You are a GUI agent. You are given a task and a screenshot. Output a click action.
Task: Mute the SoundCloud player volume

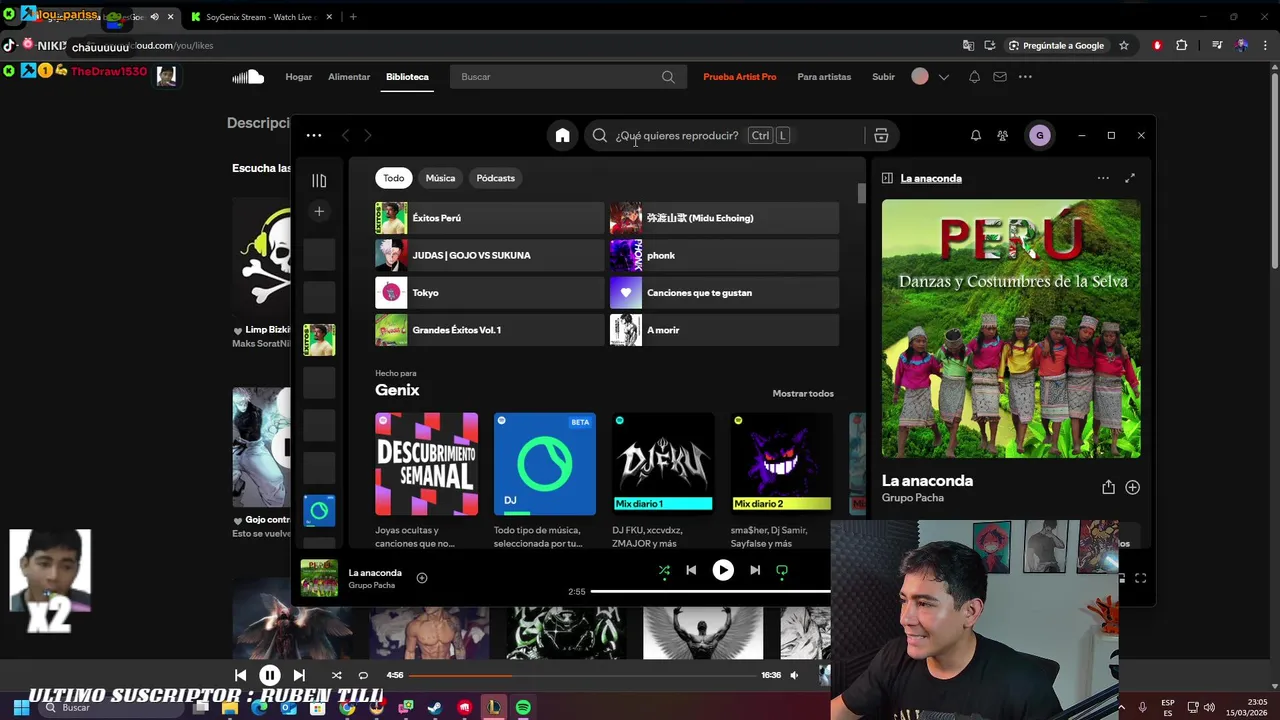(794, 675)
